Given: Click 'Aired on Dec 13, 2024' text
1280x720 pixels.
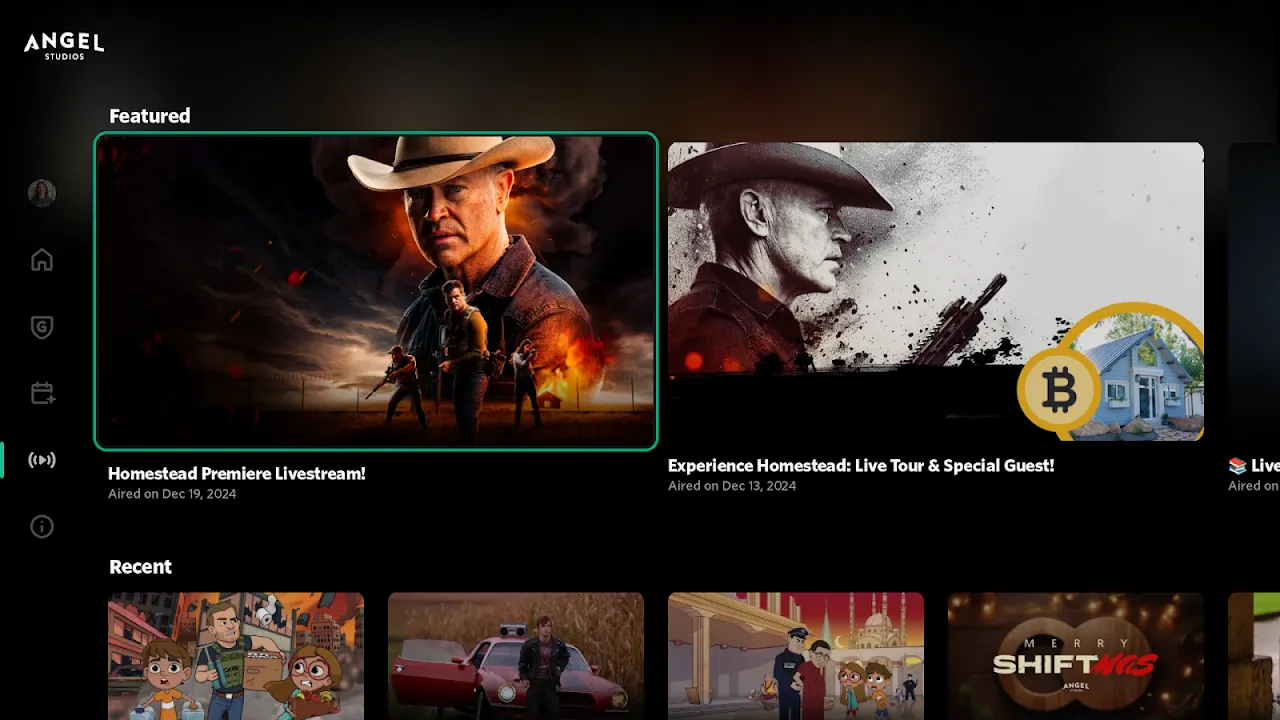Looking at the screenshot, I should click(732, 486).
